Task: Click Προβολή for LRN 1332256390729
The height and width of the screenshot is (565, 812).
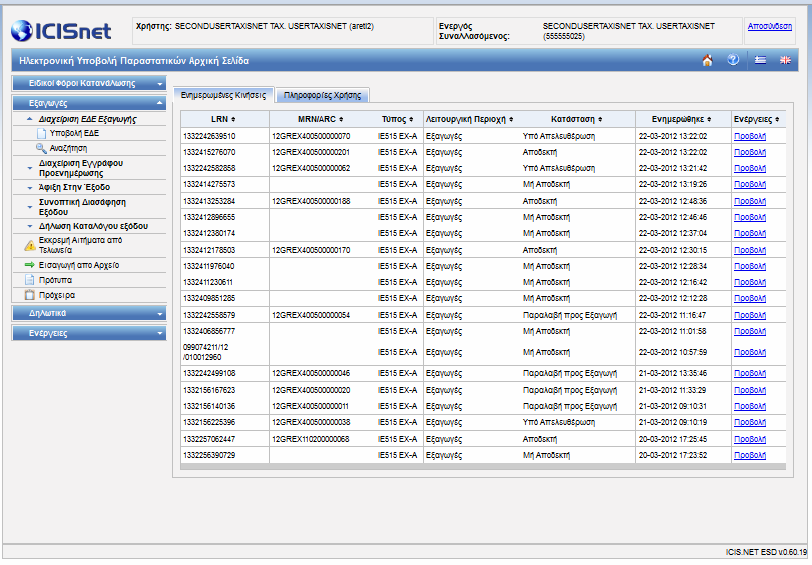Action: click(750, 456)
